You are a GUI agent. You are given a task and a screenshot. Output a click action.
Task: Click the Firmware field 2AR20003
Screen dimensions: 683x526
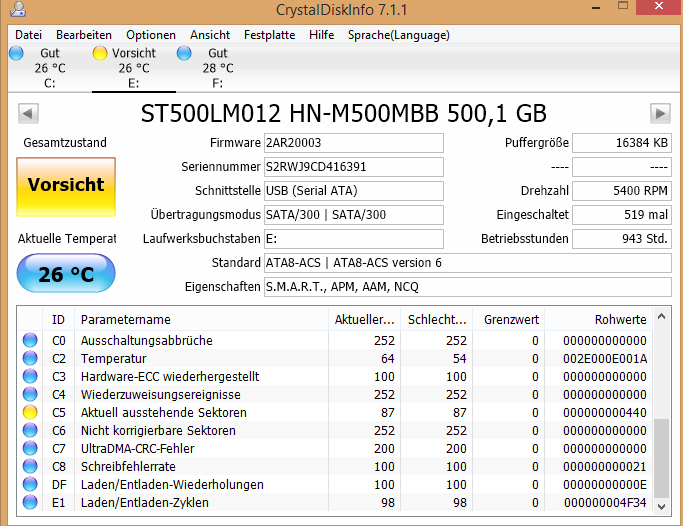(x=354, y=143)
